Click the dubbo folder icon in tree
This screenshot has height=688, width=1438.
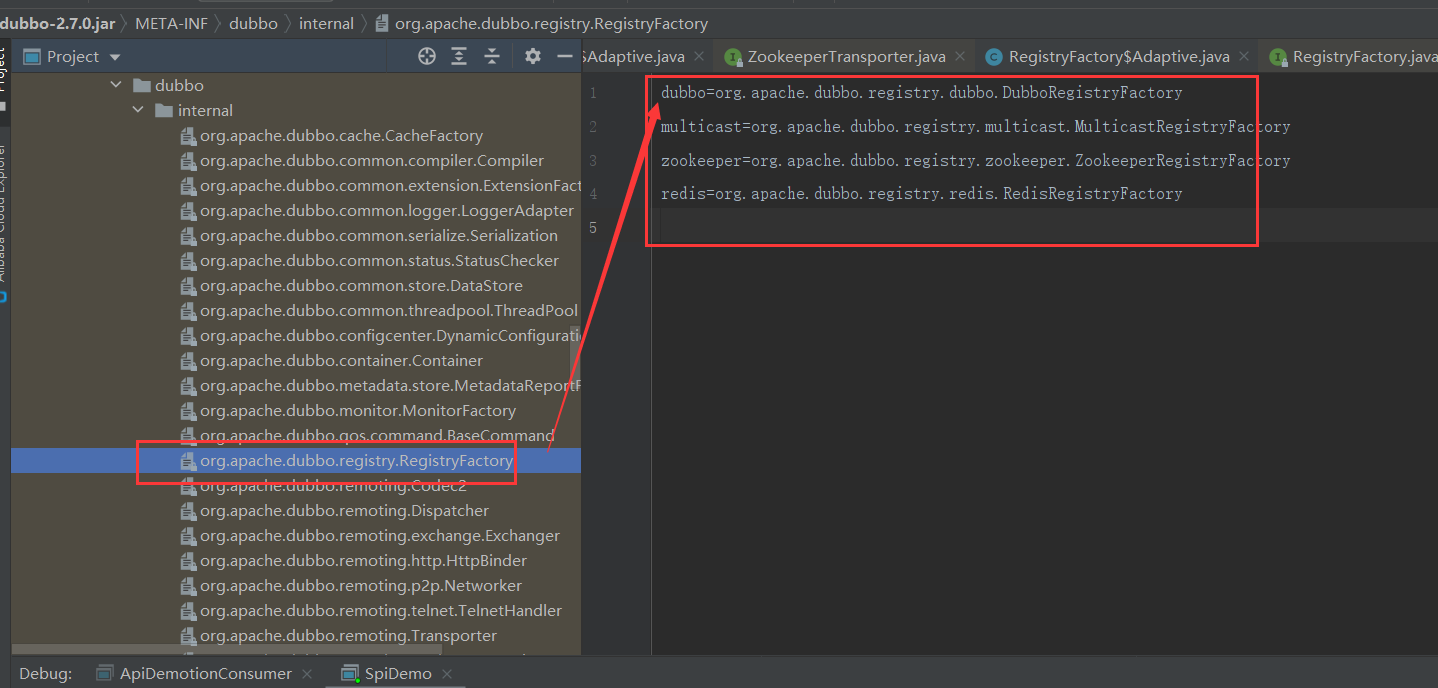(141, 86)
